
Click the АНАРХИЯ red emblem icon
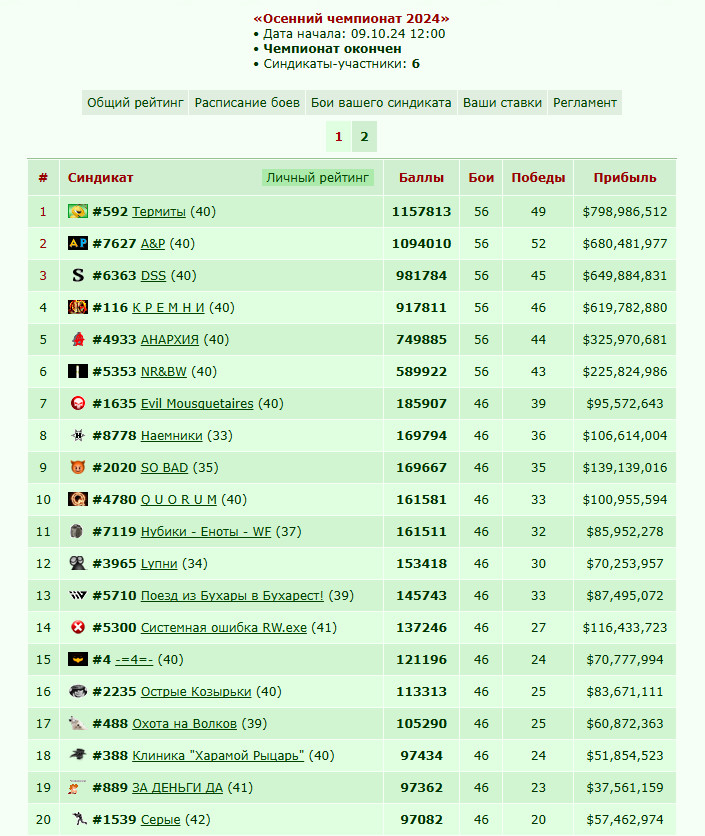pos(78,340)
